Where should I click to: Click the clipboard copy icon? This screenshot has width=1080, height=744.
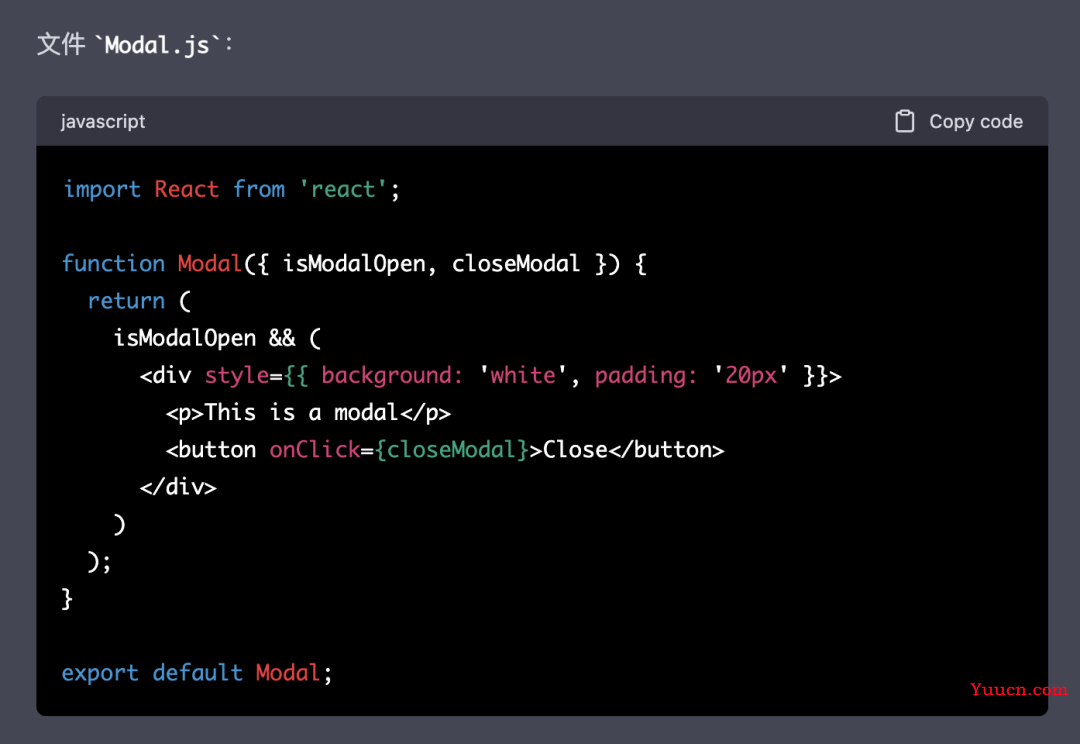pyautogui.click(x=904, y=121)
